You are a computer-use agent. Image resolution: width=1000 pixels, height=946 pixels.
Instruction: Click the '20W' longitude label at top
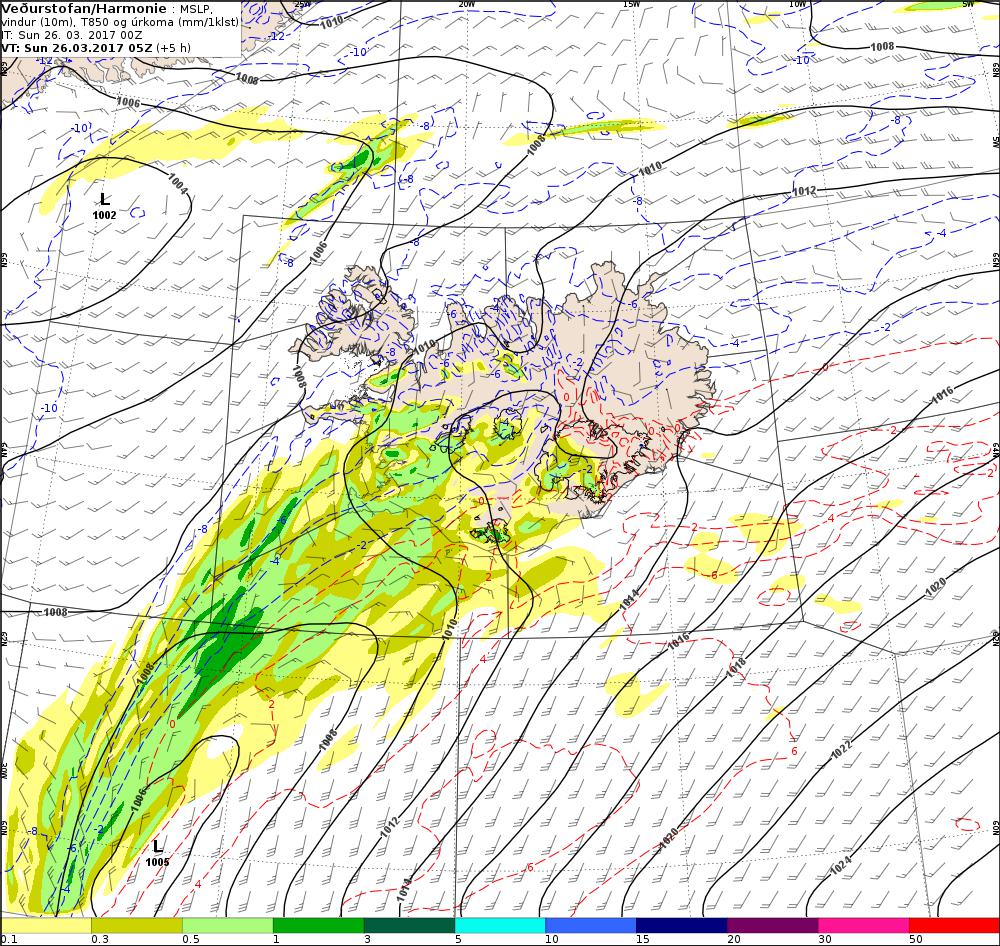pos(466,4)
